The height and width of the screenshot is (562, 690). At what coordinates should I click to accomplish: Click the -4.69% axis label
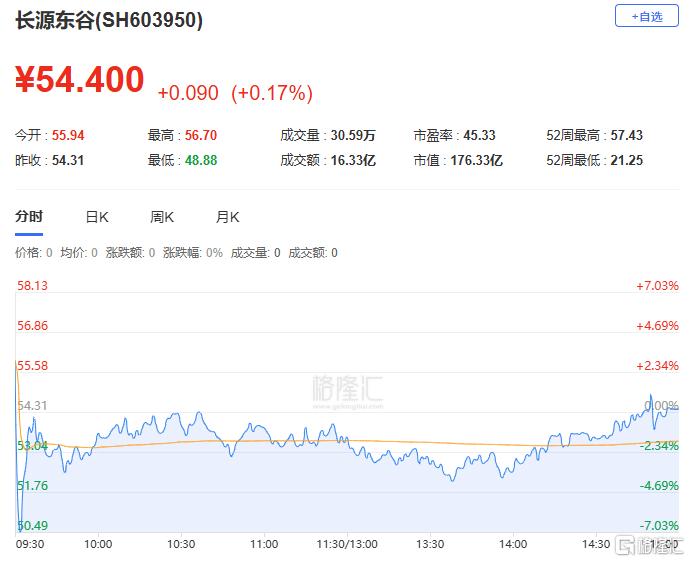pos(659,485)
